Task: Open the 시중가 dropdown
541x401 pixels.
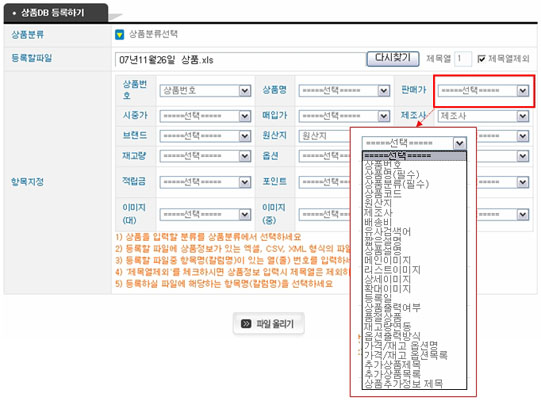Action: 205,116
